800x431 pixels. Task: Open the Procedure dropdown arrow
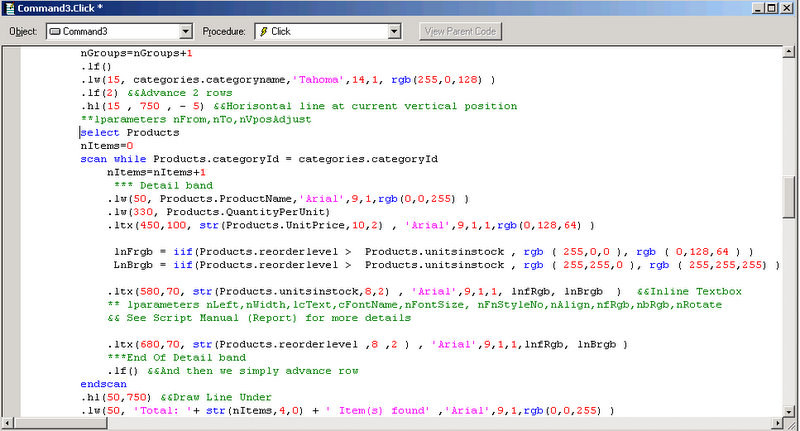click(394, 32)
